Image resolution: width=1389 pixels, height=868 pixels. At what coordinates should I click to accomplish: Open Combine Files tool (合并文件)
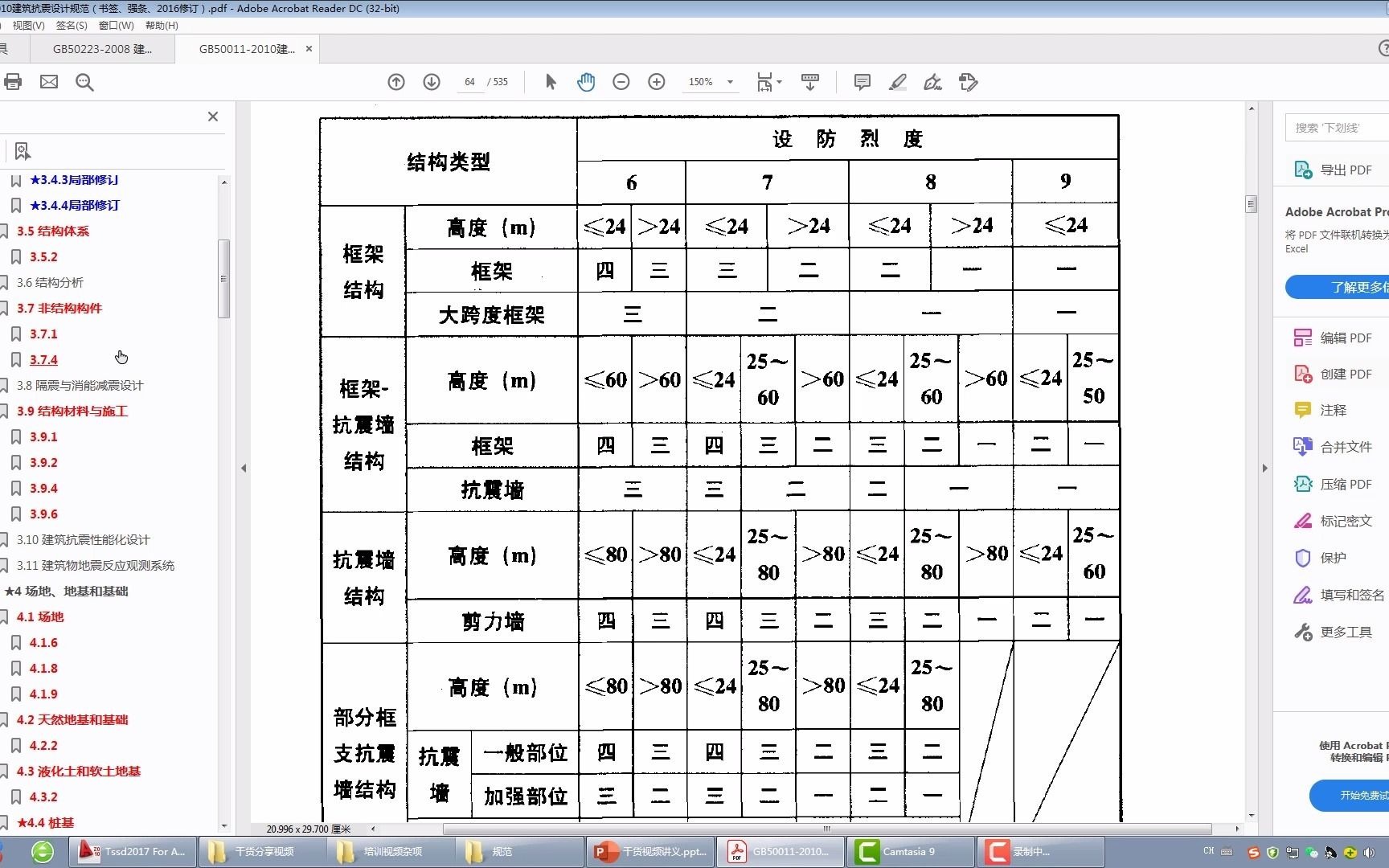coord(1334,447)
